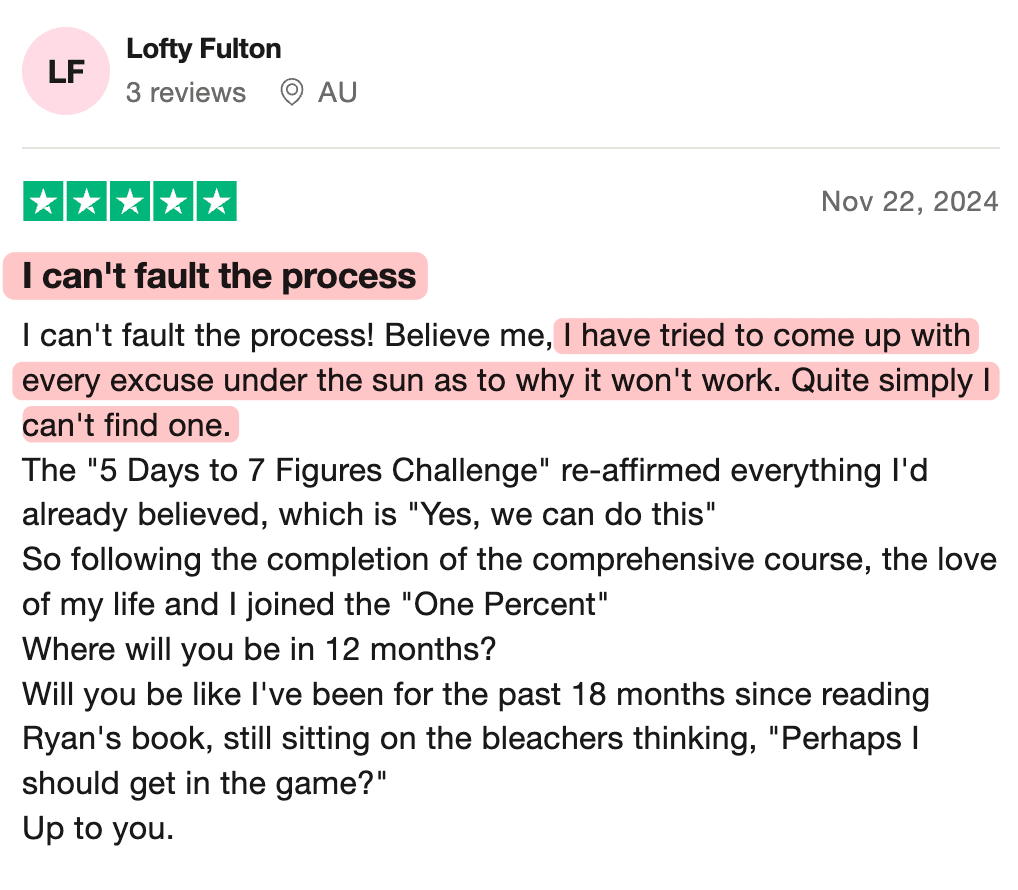Open the "I can't fault the process" review title
This screenshot has width=1018, height=890.
point(219,276)
